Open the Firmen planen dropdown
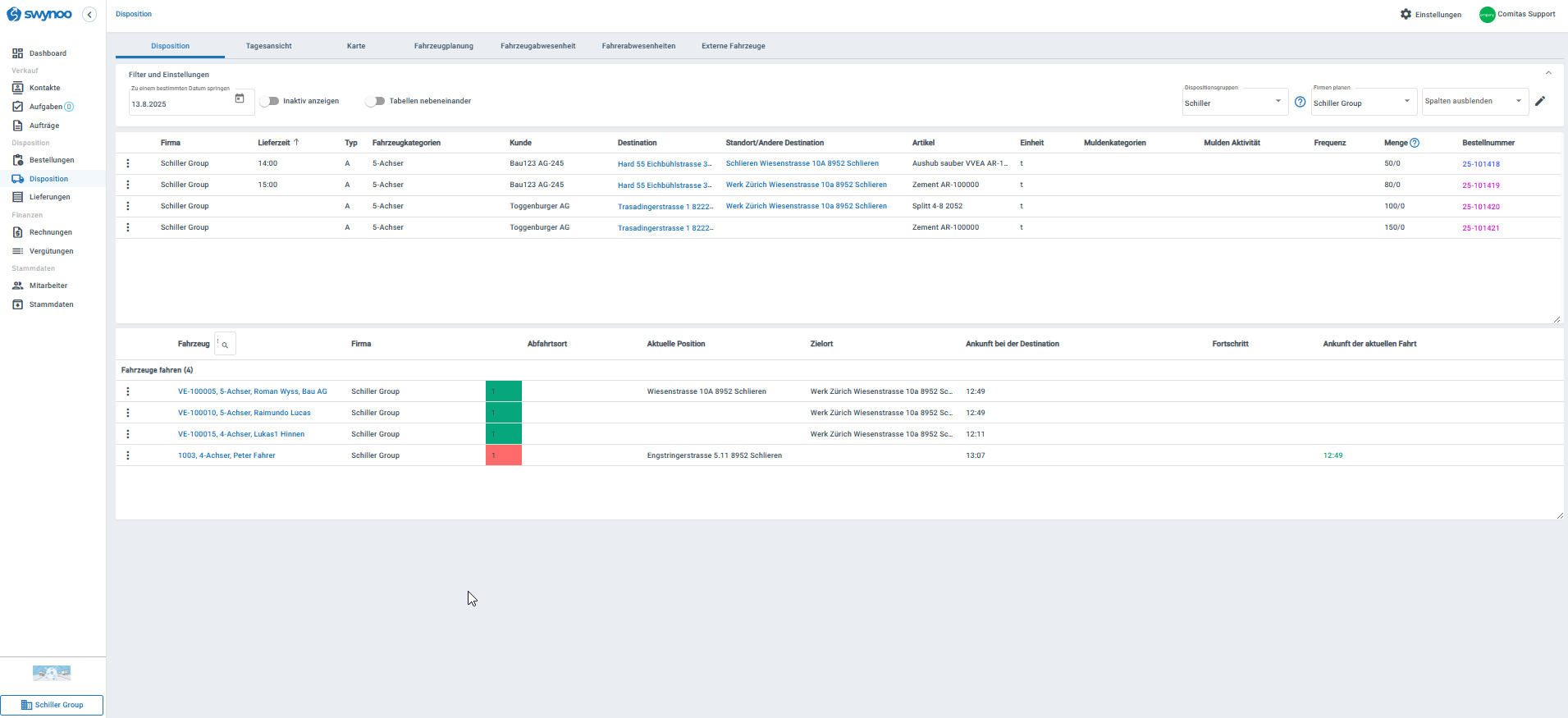 [1364, 102]
